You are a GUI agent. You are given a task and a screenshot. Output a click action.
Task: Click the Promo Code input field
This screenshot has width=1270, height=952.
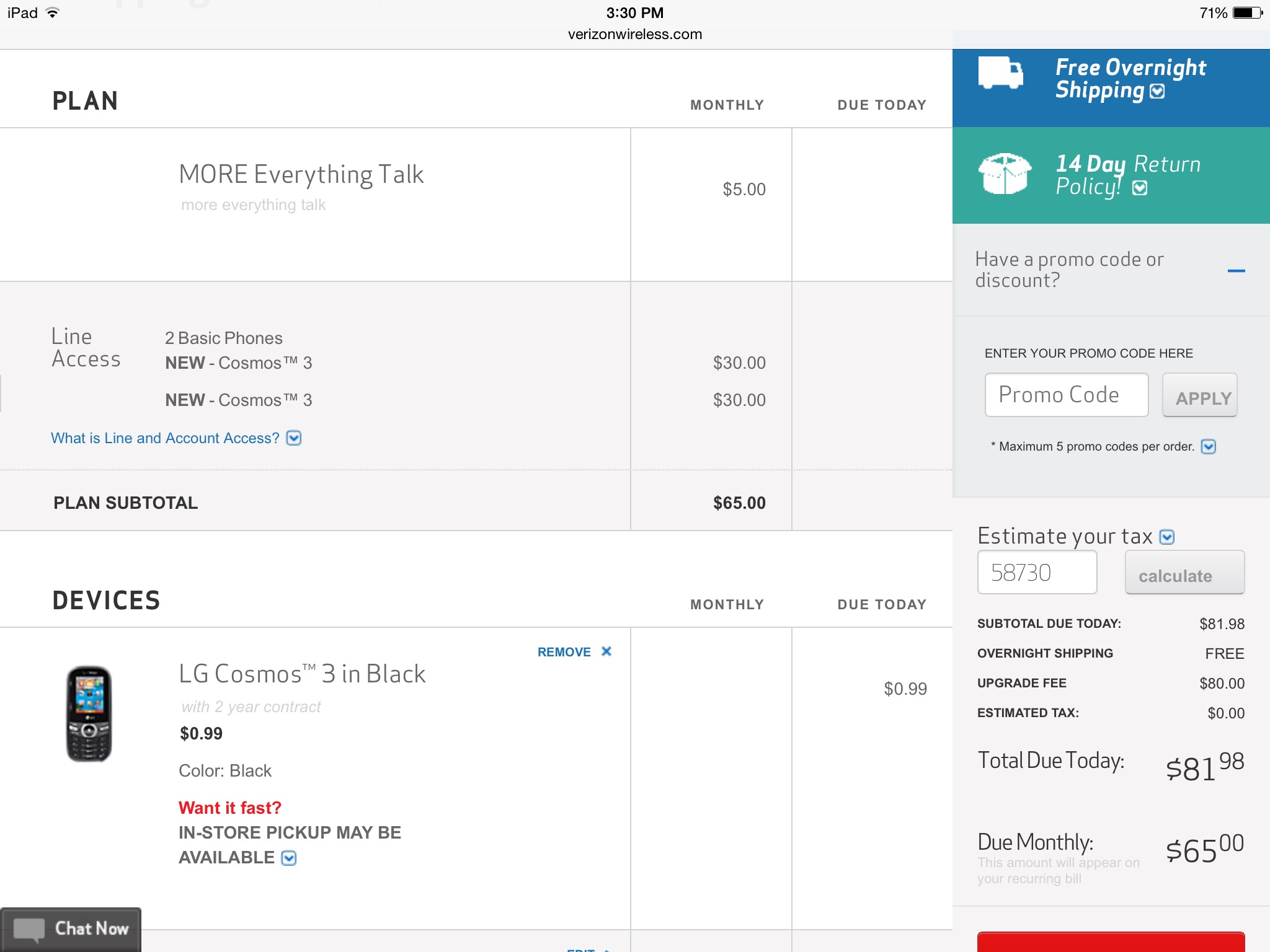pos(1066,395)
